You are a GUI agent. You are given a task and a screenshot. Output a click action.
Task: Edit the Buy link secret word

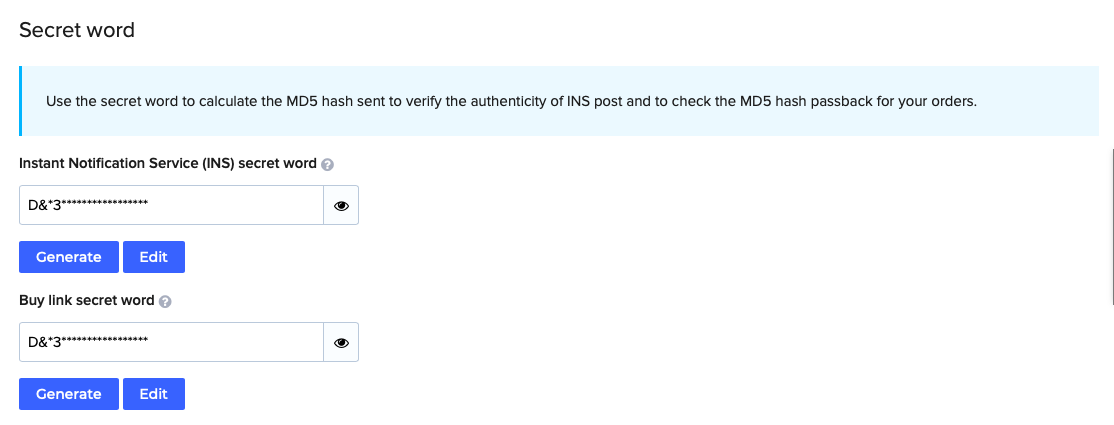click(153, 394)
